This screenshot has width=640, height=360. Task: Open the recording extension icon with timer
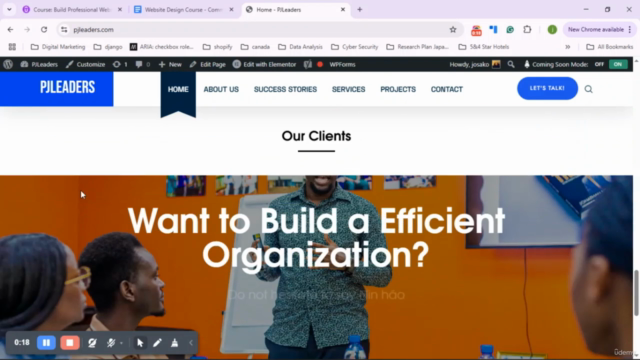click(x=476, y=30)
